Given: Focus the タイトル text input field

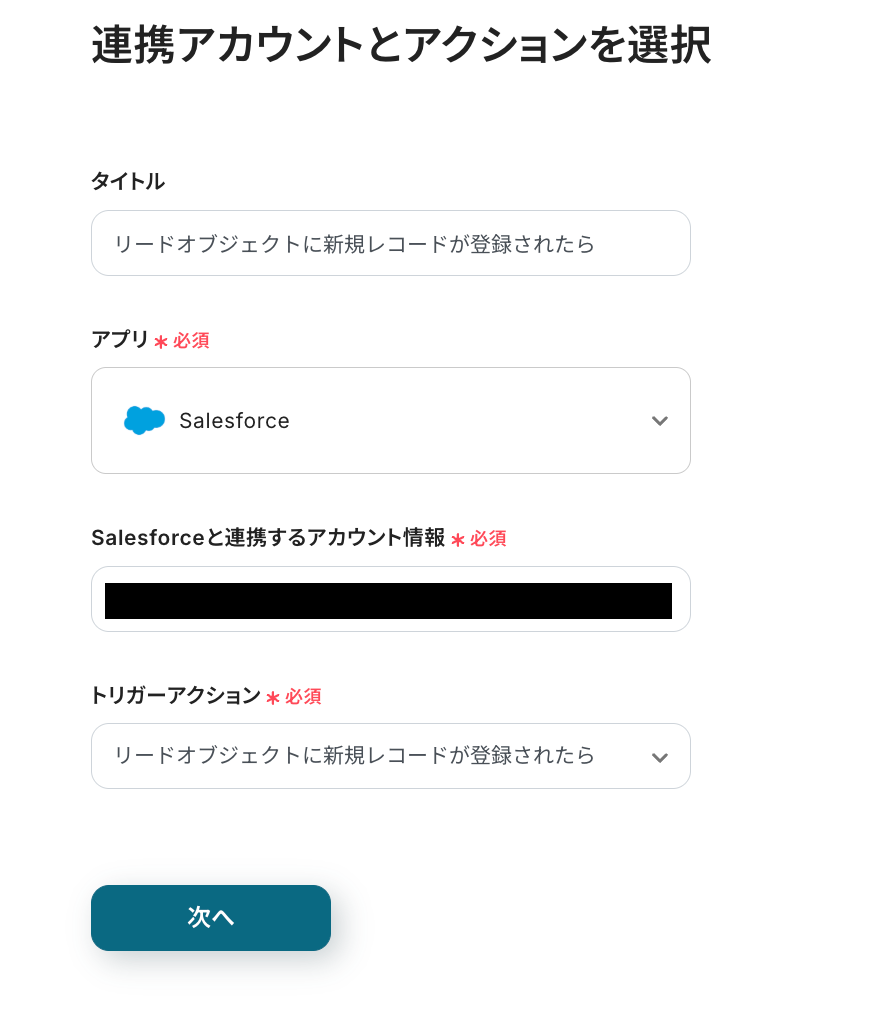Looking at the screenshot, I should click(x=390, y=243).
